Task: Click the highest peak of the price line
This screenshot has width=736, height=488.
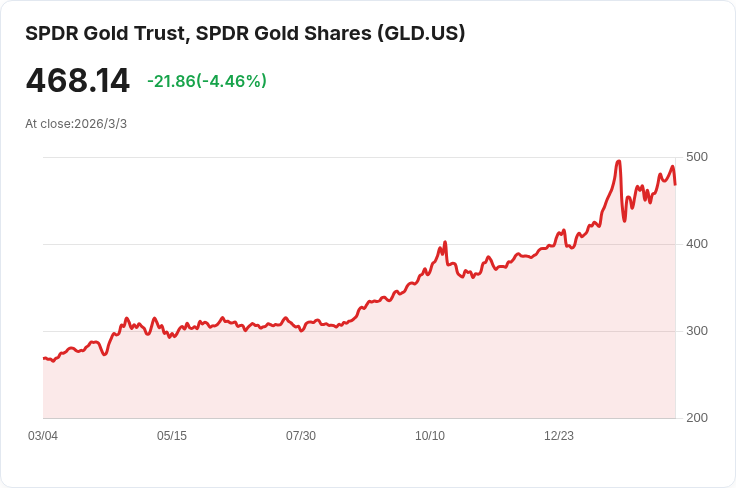Action: coord(619,161)
